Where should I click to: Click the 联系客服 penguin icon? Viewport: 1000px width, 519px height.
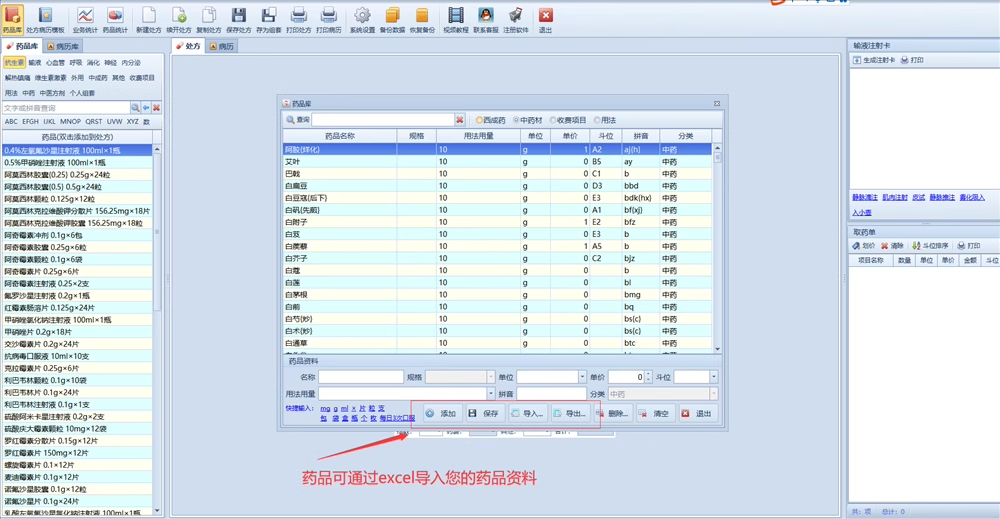tap(486, 18)
